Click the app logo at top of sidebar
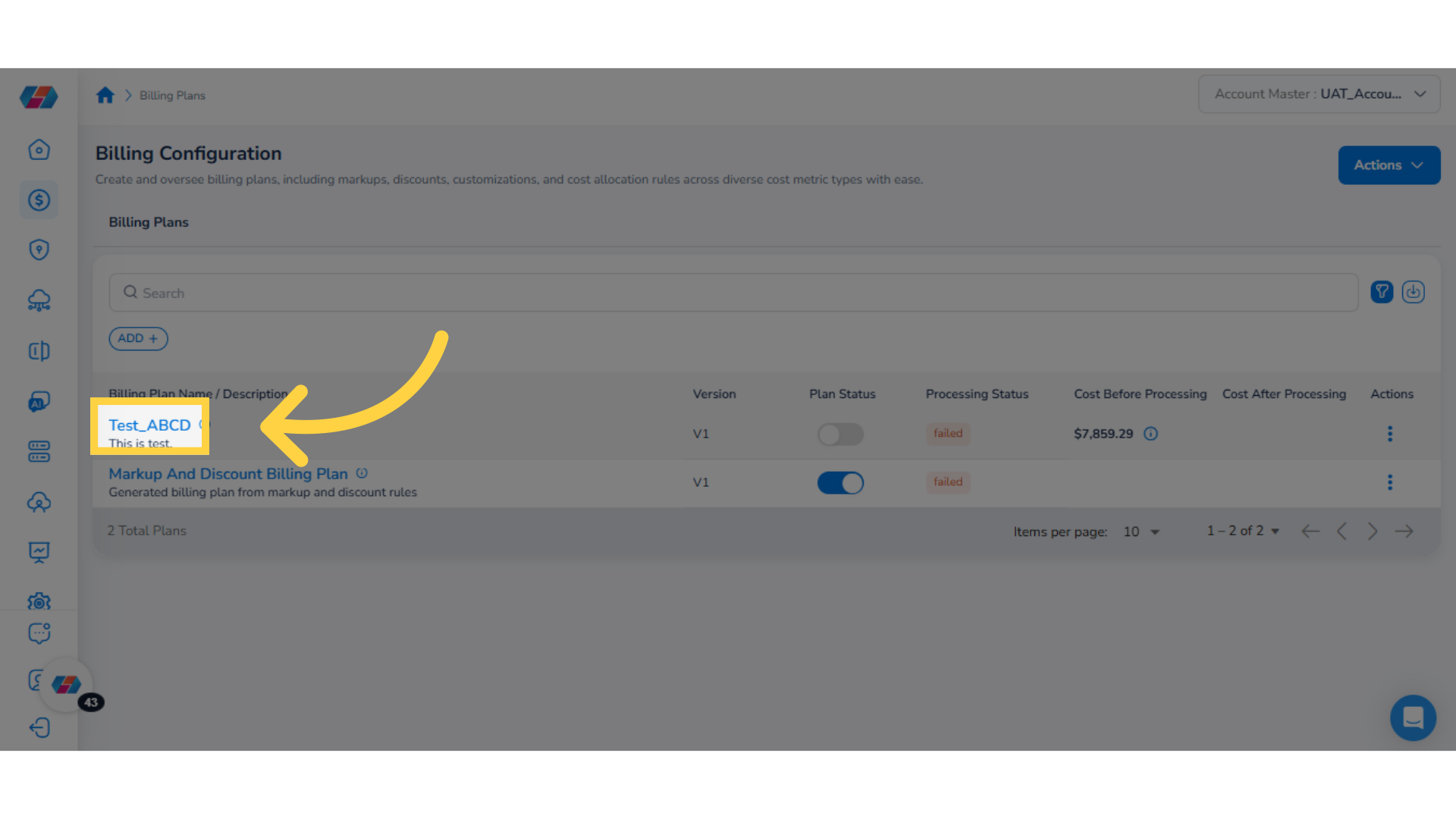The image size is (1456, 819). (x=39, y=97)
